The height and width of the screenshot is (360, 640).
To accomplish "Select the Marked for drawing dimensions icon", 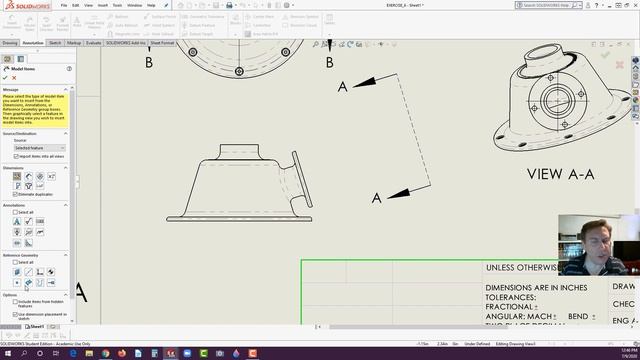I will (17, 176).
